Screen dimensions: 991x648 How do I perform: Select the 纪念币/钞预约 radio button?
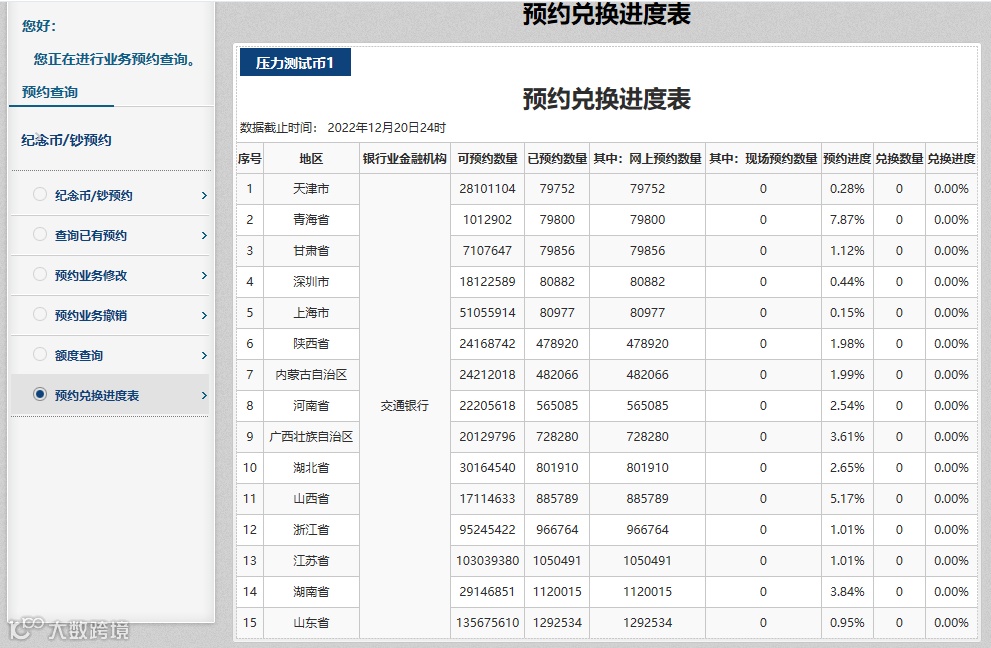pyautogui.click(x=40, y=194)
